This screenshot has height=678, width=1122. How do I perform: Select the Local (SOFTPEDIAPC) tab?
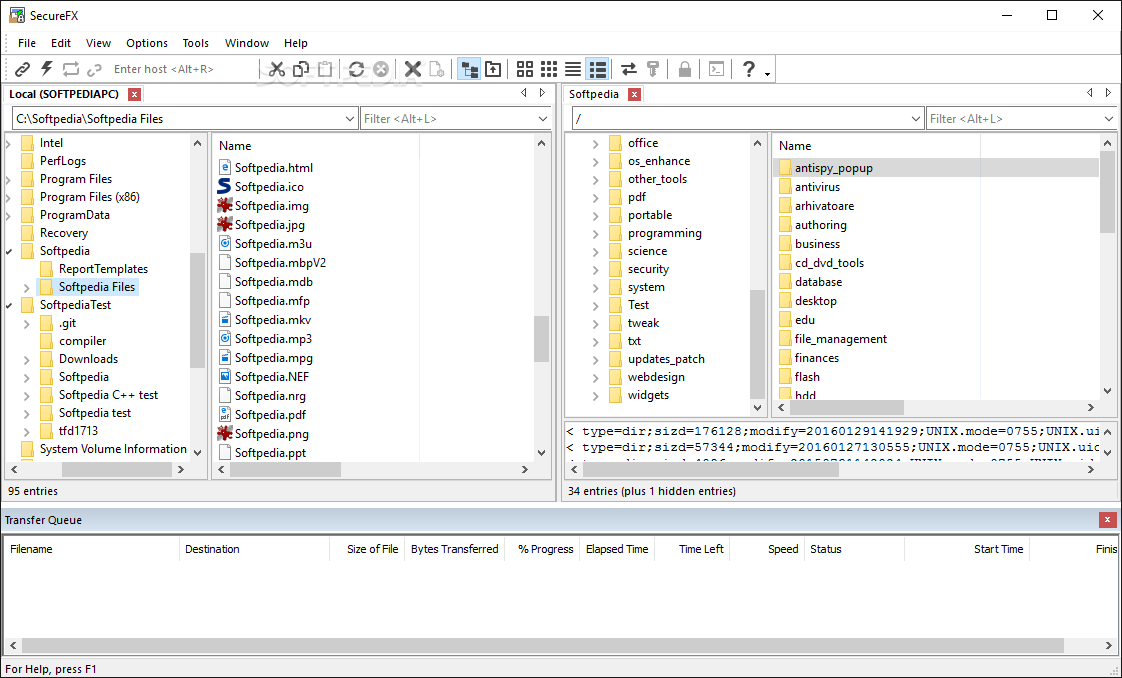click(x=63, y=94)
